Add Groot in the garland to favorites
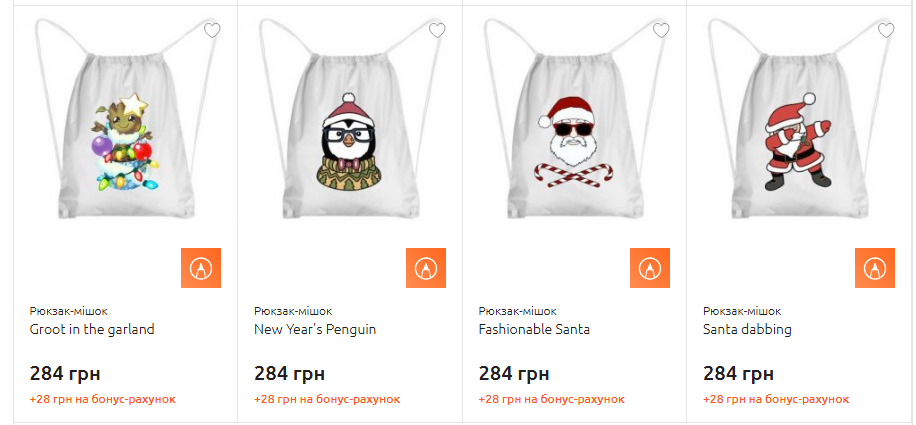The image size is (916, 425). [x=212, y=30]
